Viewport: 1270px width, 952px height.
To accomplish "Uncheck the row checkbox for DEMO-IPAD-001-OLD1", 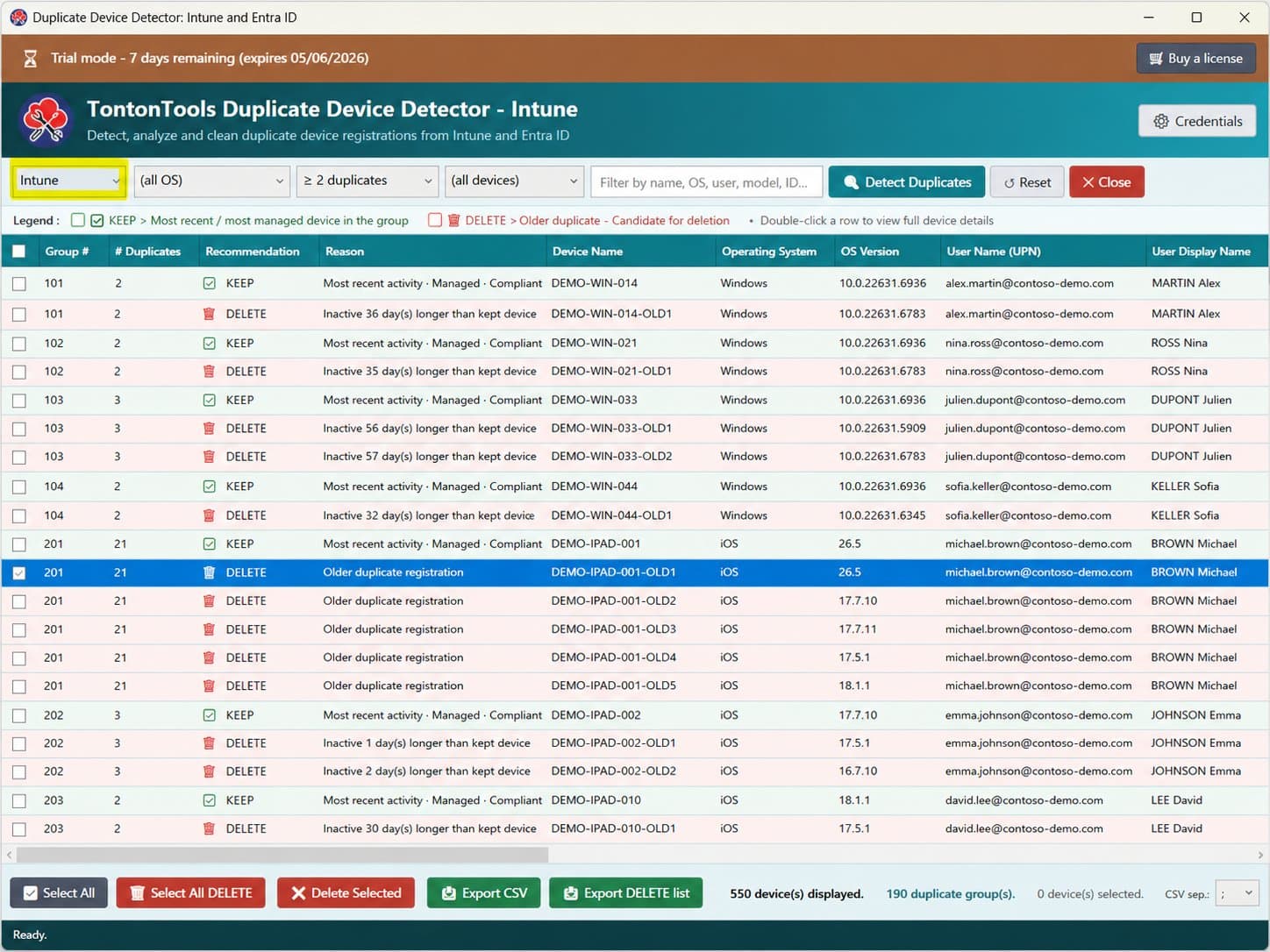I will tap(18, 572).
